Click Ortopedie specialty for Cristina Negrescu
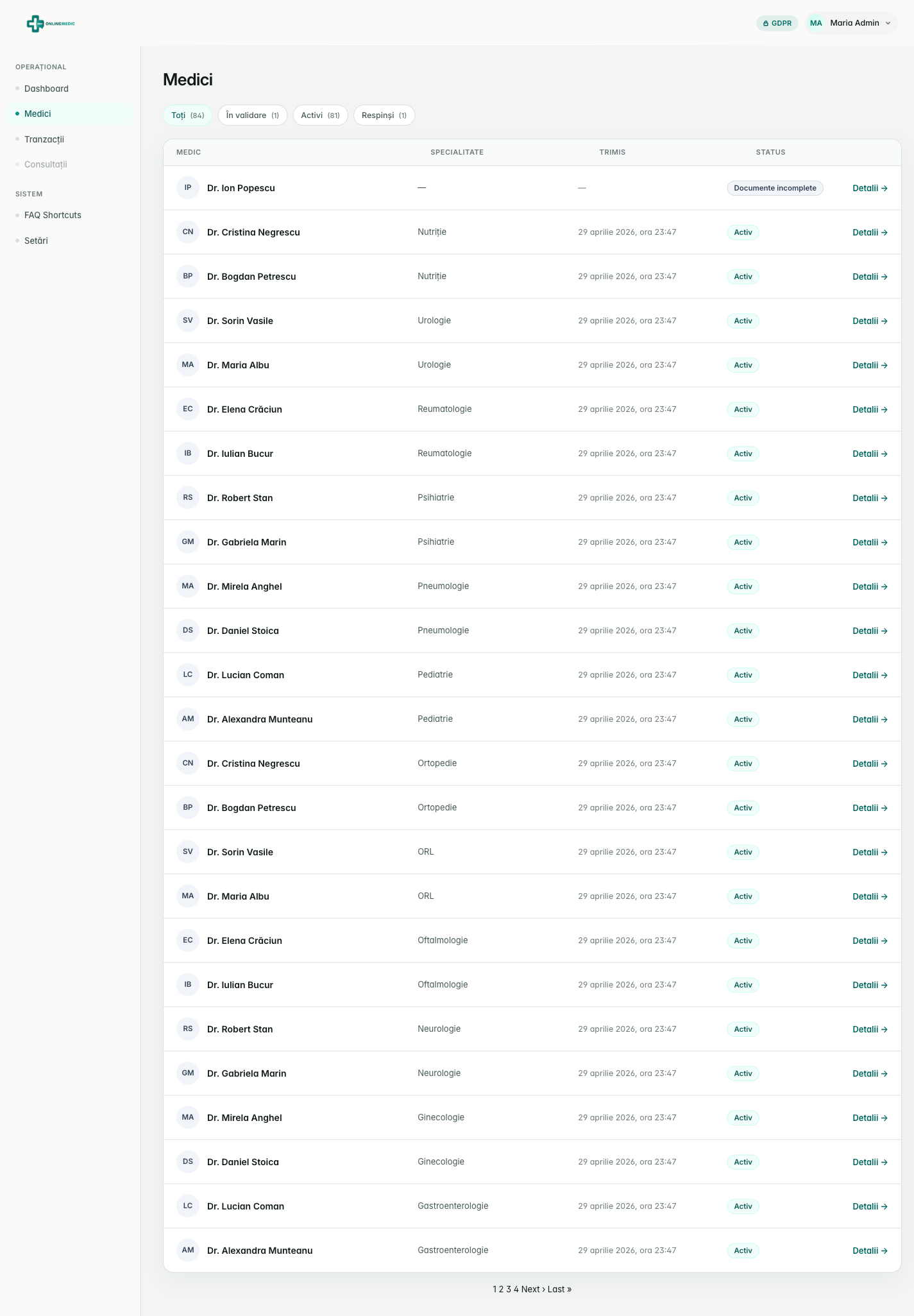This screenshot has height=1316, width=914. [437, 764]
